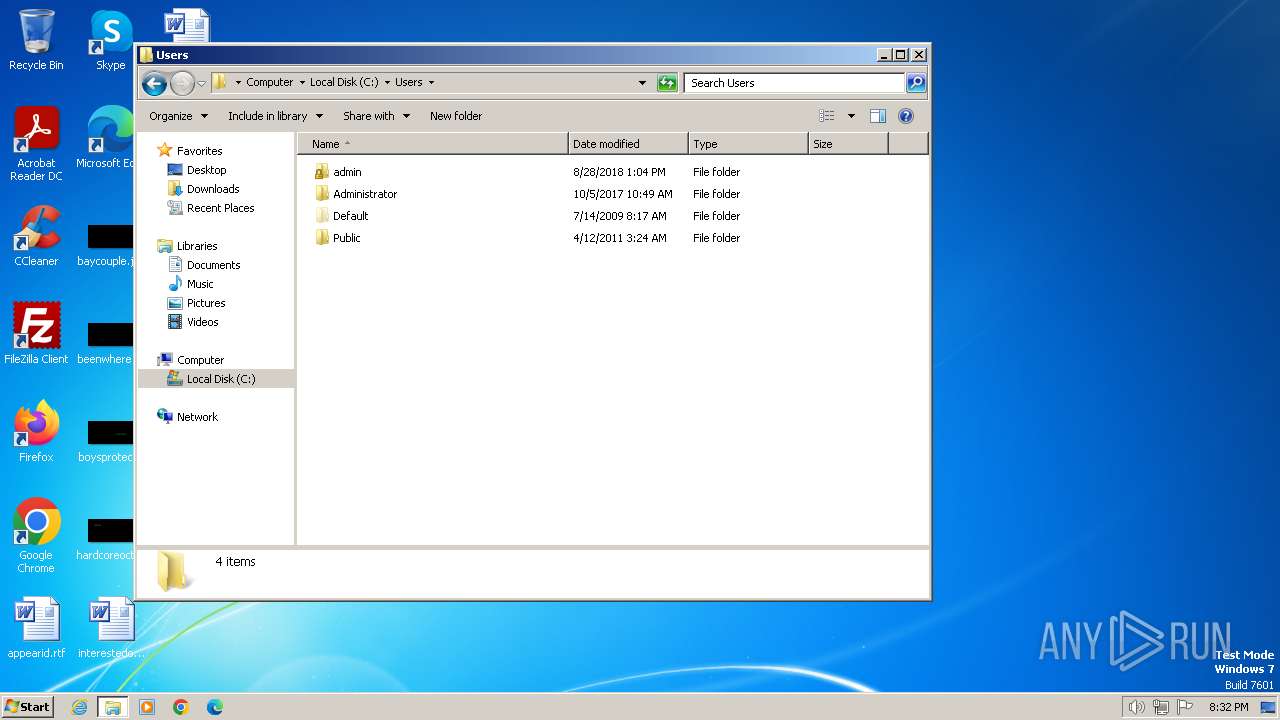Click the Start button
This screenshot has height=720, width=1280.
[x=27, y=706]
